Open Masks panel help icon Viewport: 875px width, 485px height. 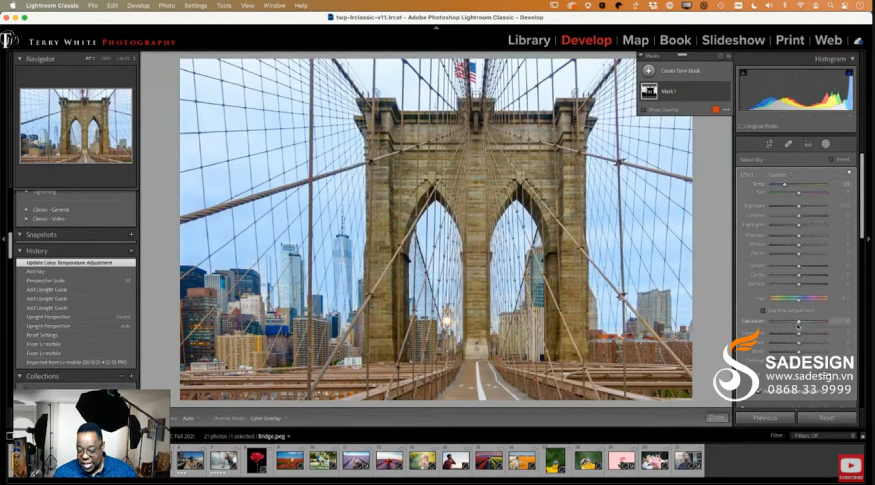(720, 56)
